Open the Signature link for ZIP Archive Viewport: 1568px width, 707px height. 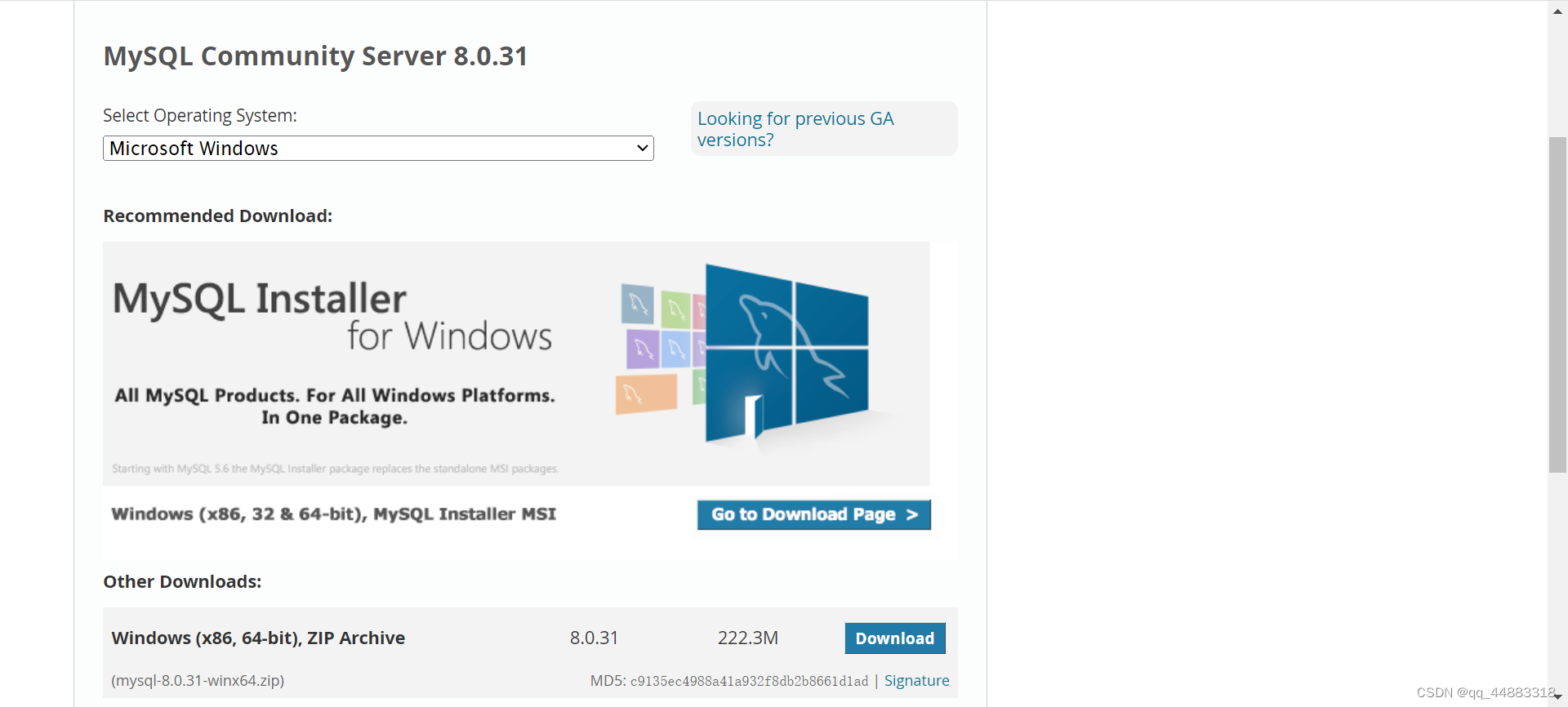point(916,680)
